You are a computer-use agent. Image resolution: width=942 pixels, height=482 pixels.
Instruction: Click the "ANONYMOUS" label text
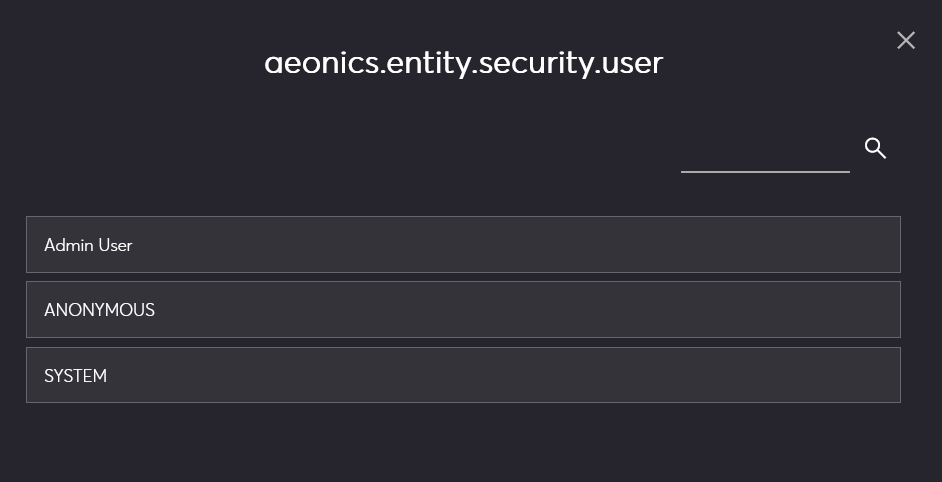tap(99, 310)
